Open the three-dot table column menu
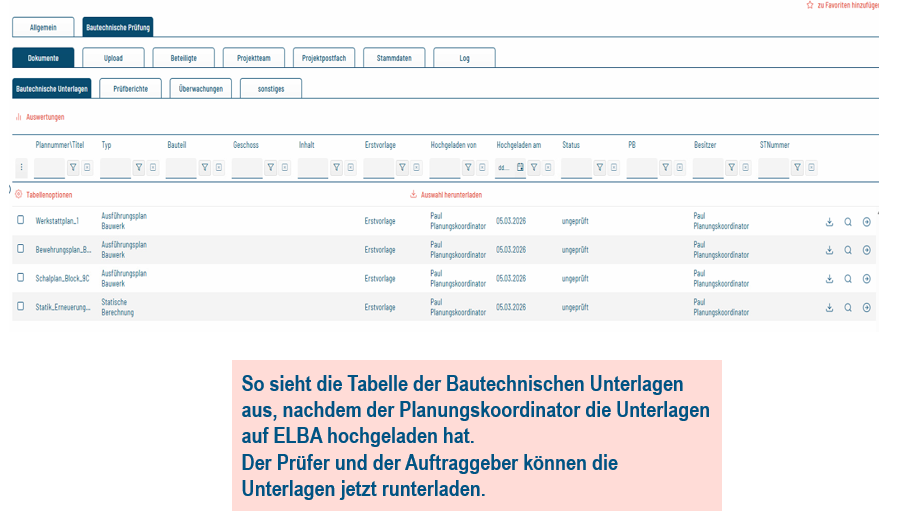This screenshot has width=912, height=520. tap(22, 168)
